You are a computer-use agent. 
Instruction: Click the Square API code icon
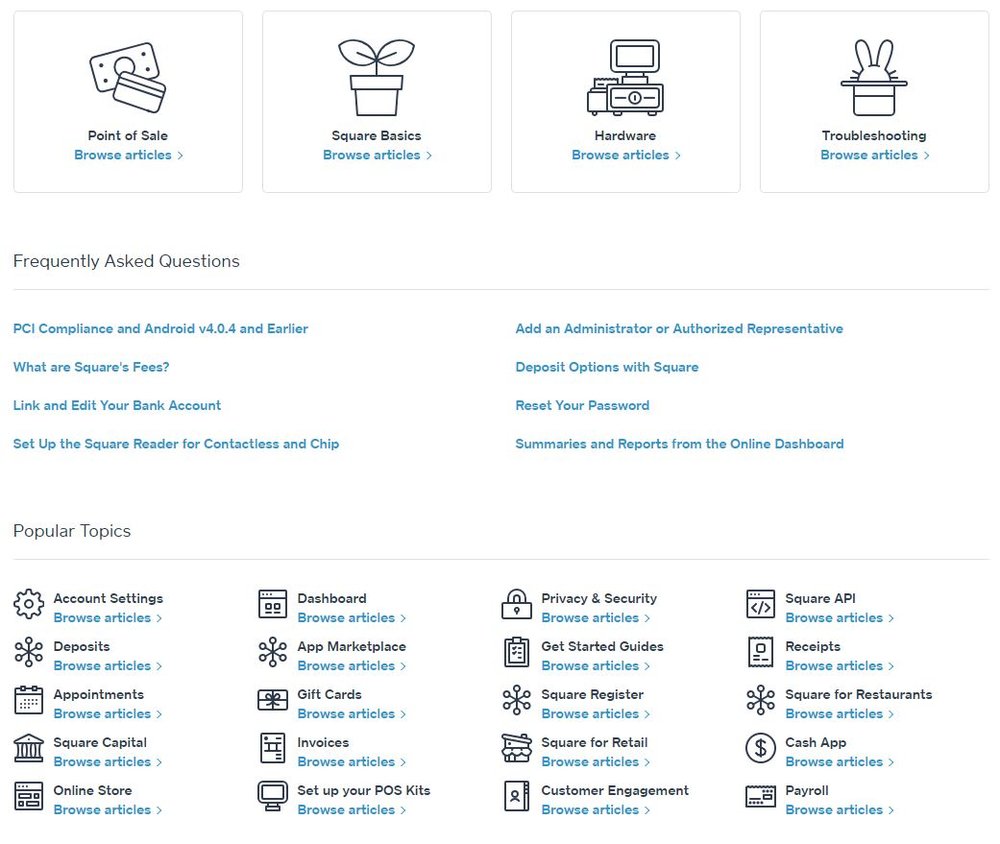point(761,604)
